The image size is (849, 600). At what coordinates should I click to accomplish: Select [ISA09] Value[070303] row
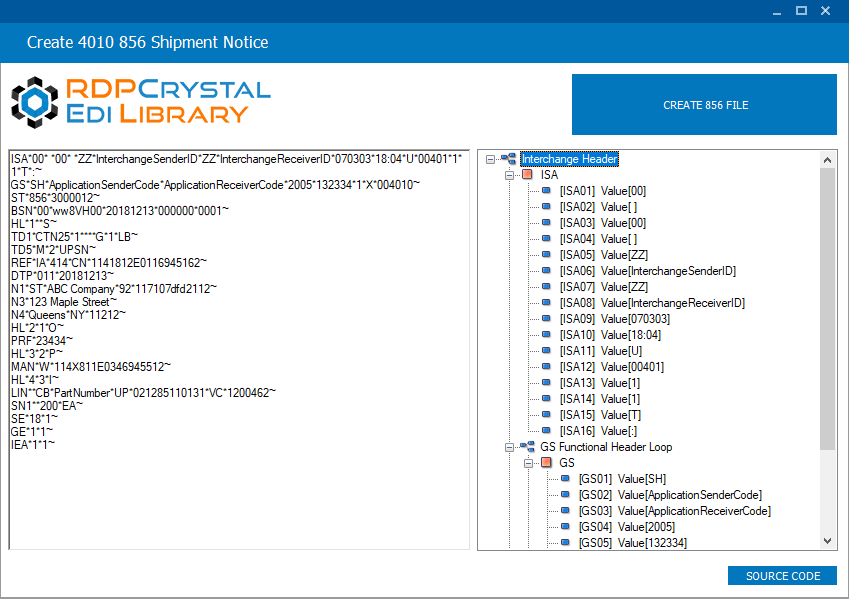pos(615,319)
